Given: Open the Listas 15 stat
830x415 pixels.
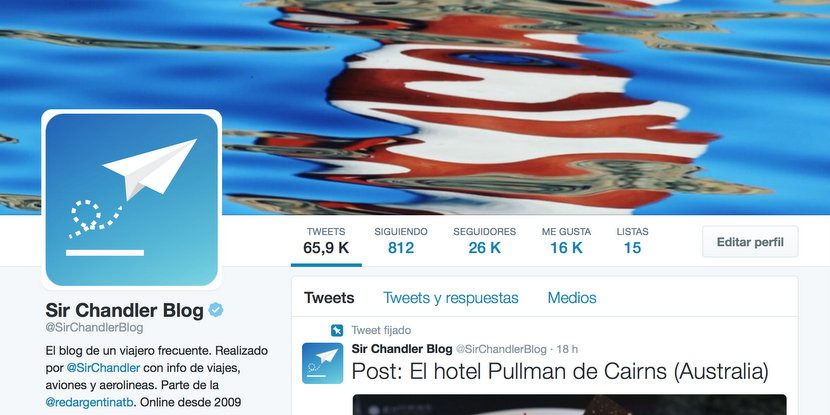Looking at the screenshot, I should click(632, 241).
